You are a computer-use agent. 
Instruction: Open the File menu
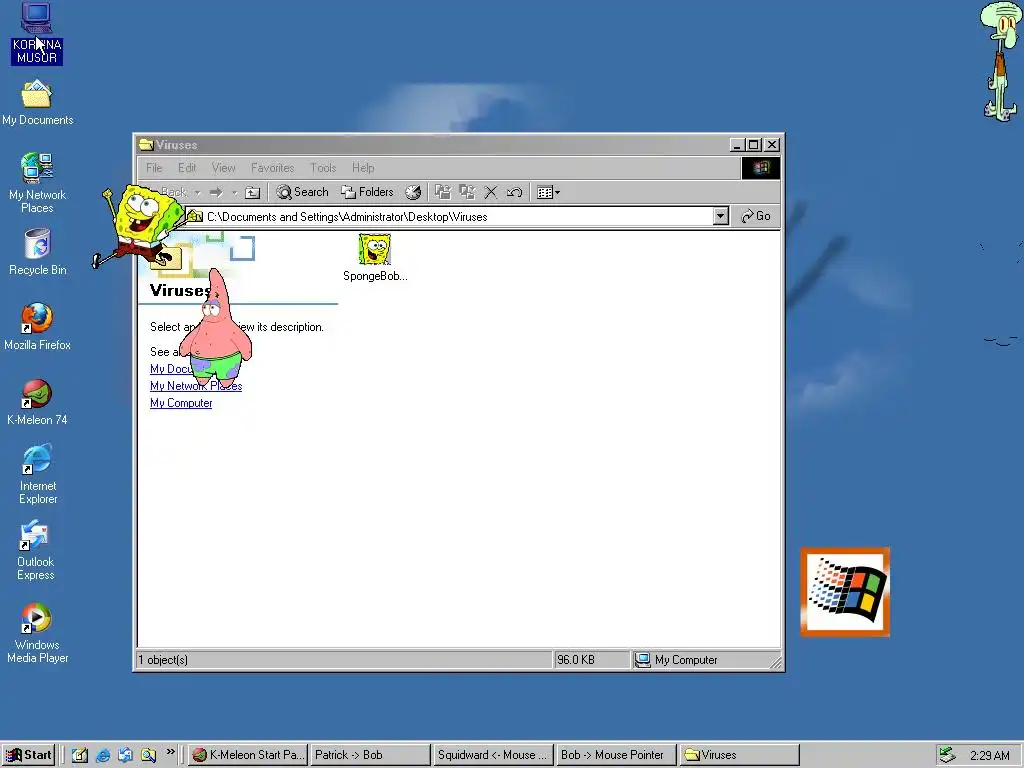(x=154, y=168)
